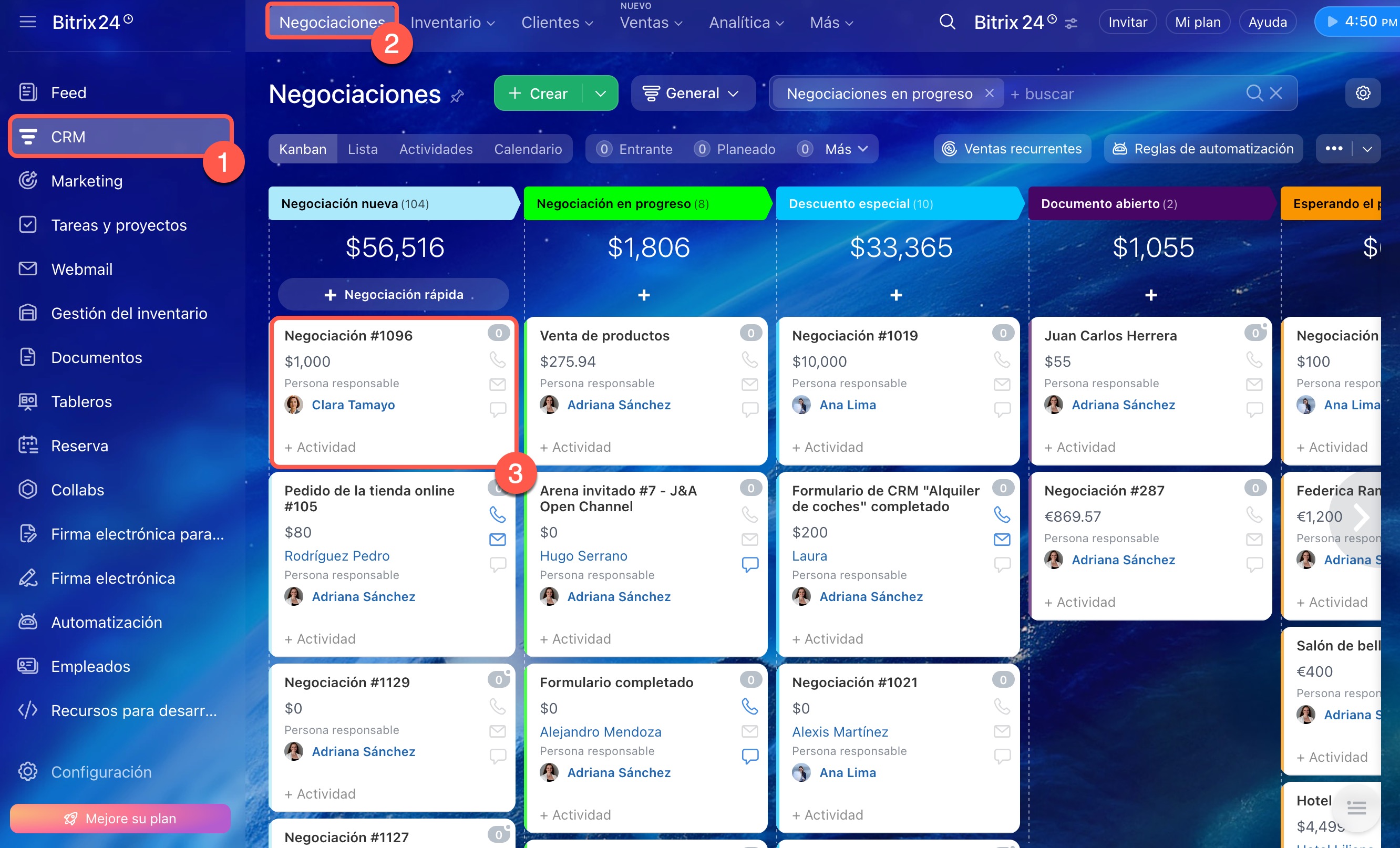1400x848 pixels.
Task: Expand the arrow next to the Crear button
Action: (601, 93)
